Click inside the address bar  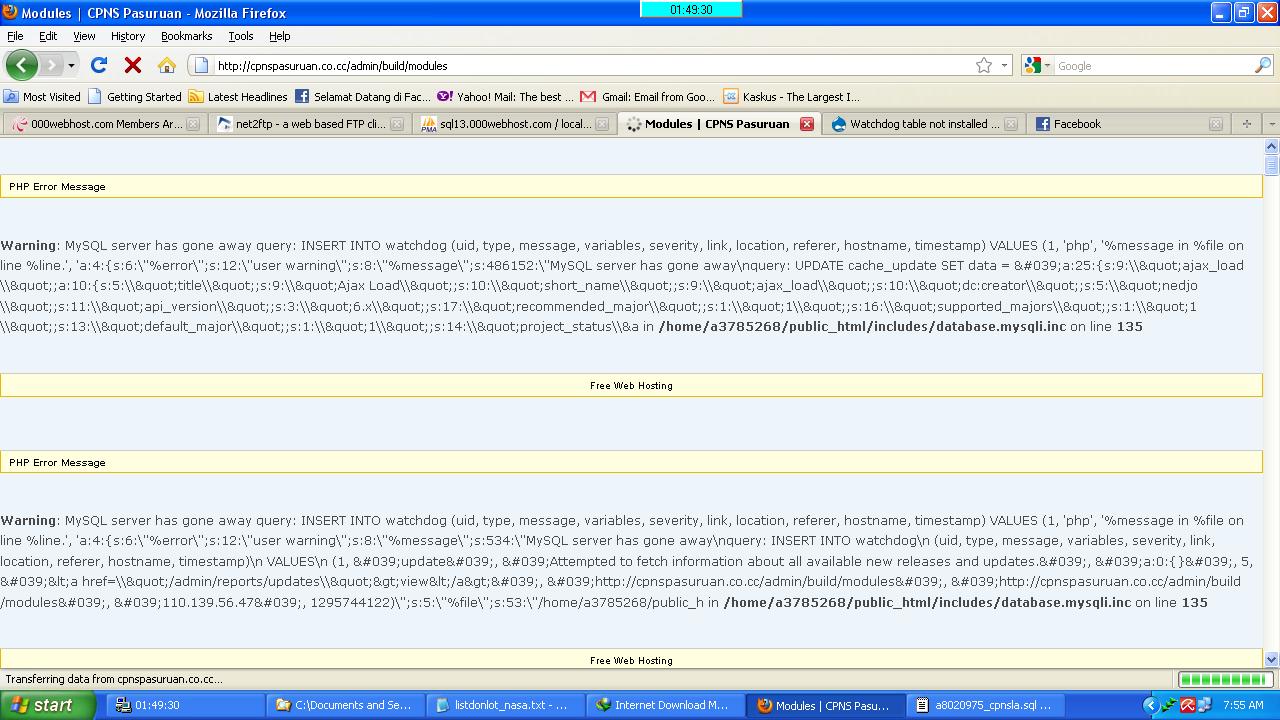tap(500, 65)
